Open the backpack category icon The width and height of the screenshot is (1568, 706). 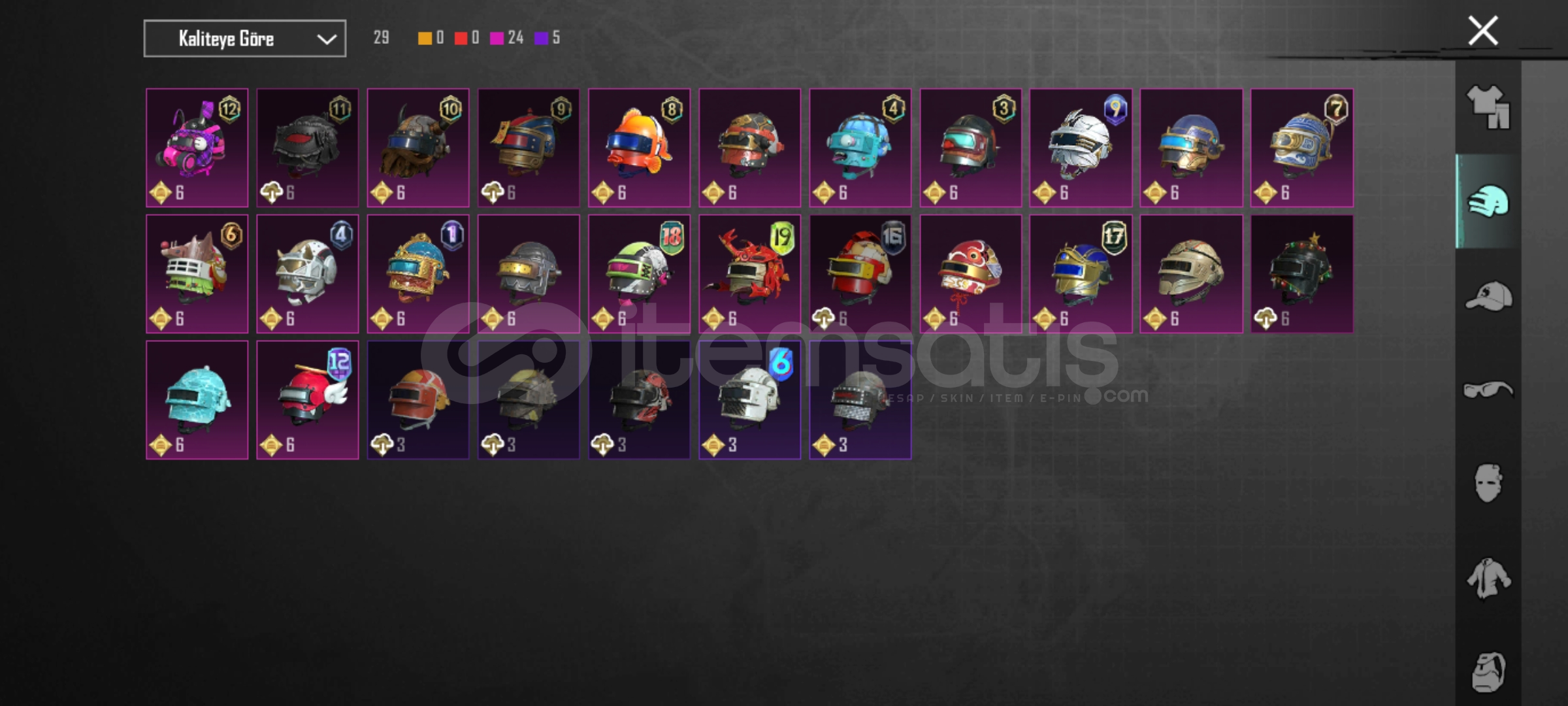[1488, 671]
